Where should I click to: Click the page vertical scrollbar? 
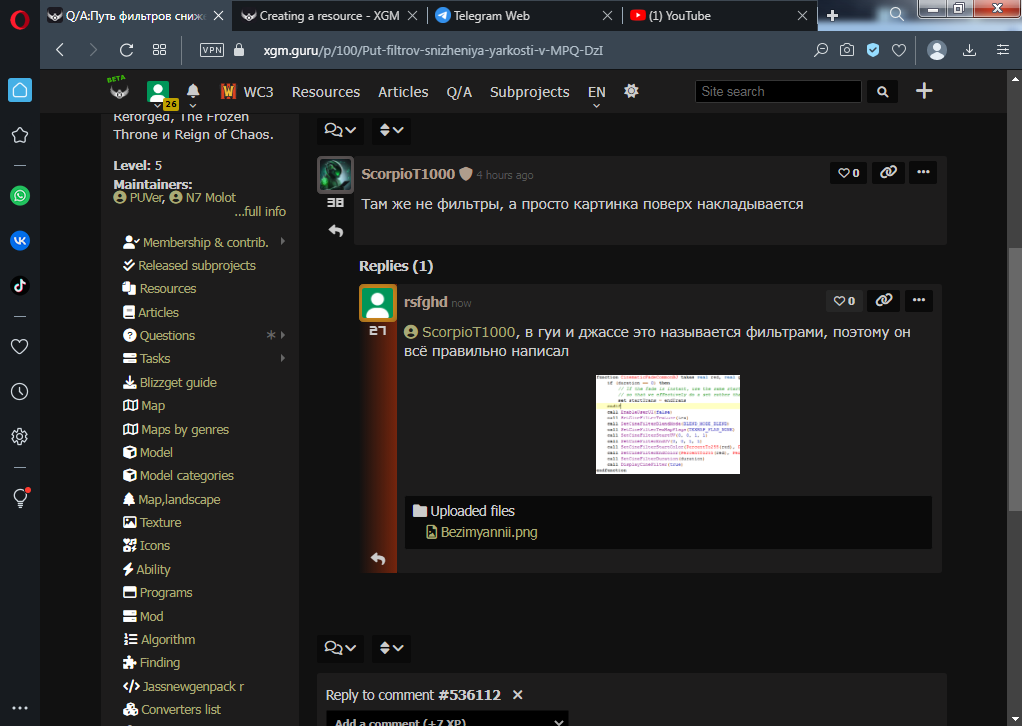point(1015,379)
